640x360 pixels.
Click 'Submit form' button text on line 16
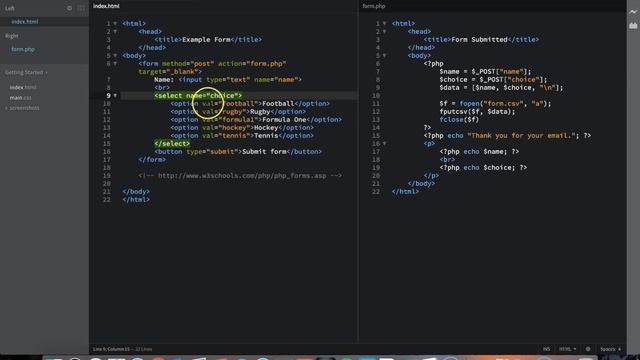click(264, 151)
